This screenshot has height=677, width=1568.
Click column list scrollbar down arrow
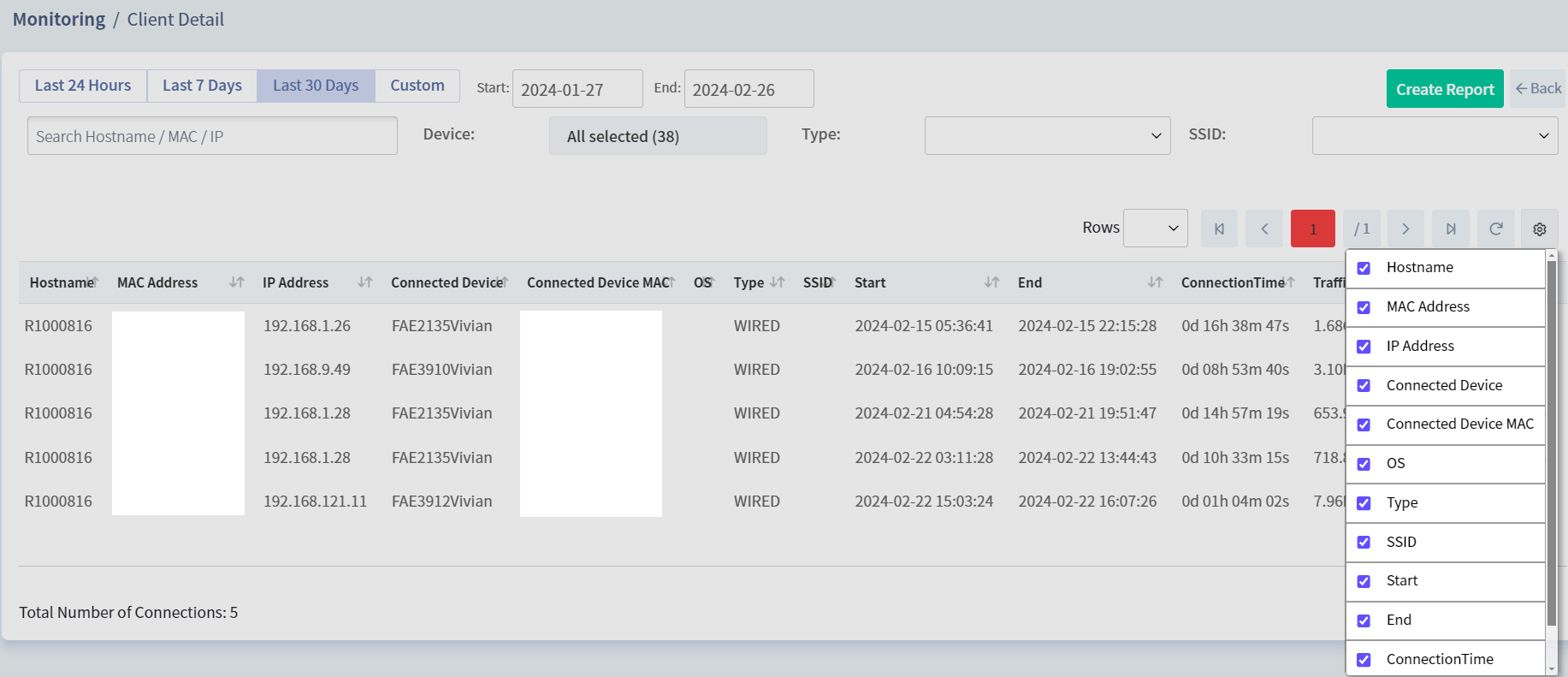pyautogui.click(x=1551, y=668)
